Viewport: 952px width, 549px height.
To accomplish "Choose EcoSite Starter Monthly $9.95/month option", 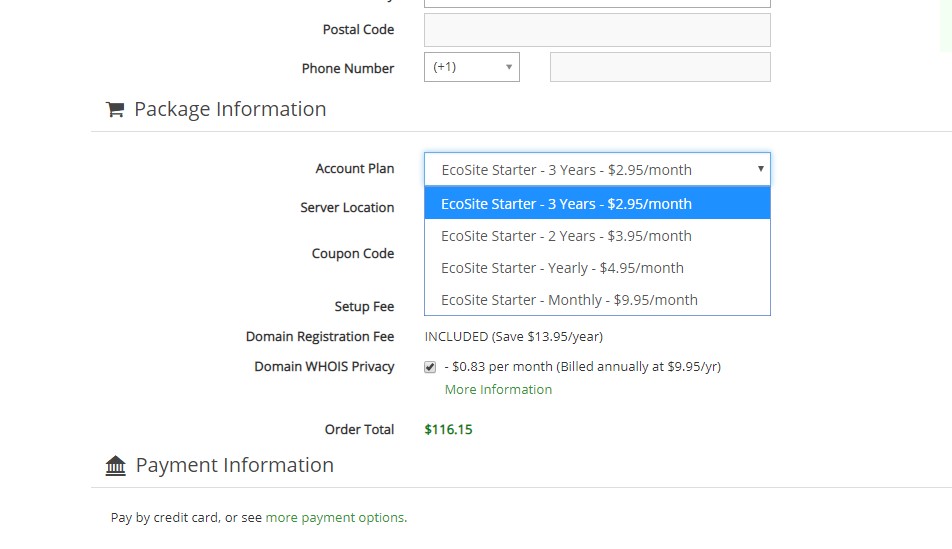I will [597, 300].
